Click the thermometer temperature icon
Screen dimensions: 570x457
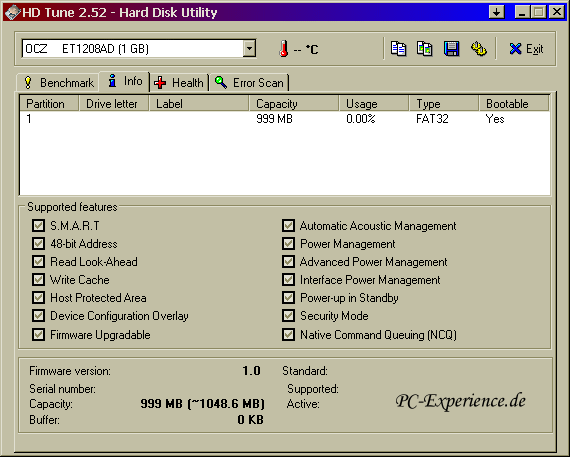point(284,49)
